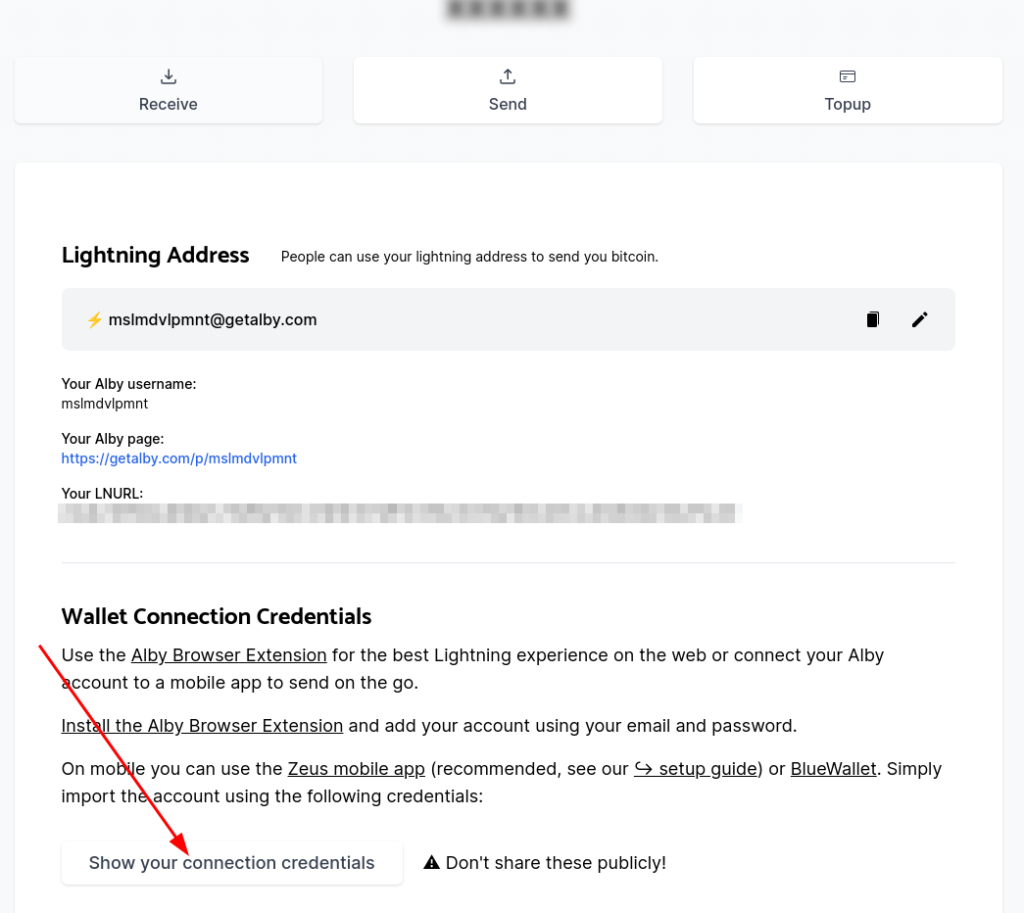Viewport: 1024px width, 913px height.
Task: Follow Install the Alby Browser Extension link
Action: (x=202, y=726)
